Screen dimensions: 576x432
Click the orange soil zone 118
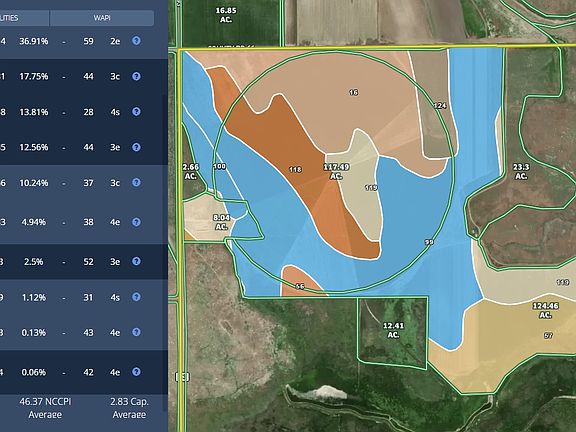point(295,169)
